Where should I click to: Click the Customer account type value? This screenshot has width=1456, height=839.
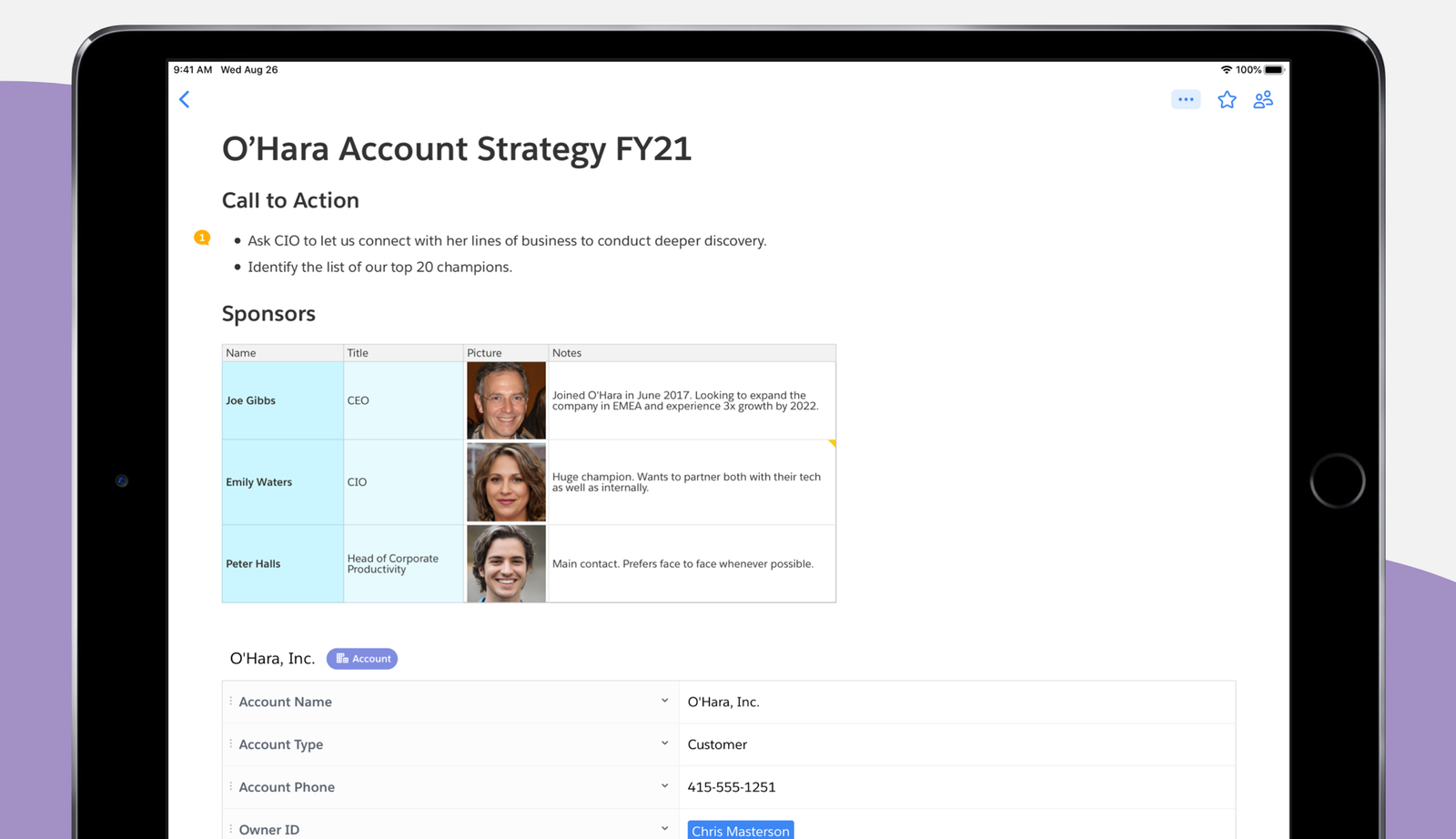(717, 744)
